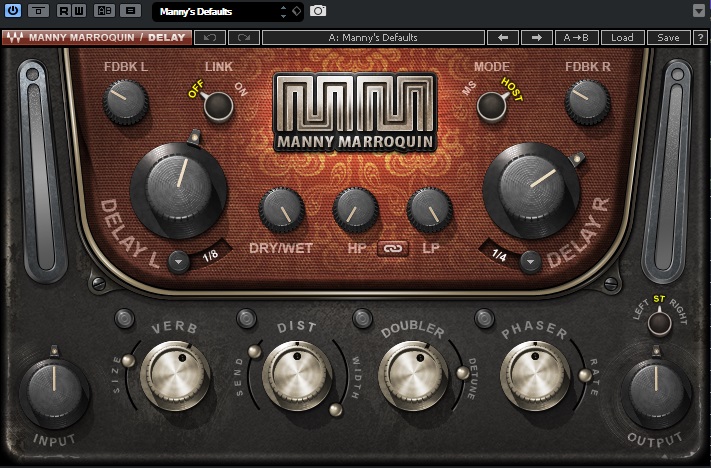The image size is (711, 468).
Task: Switch A/B comparison setting in host bar
Action: point(104,10)
